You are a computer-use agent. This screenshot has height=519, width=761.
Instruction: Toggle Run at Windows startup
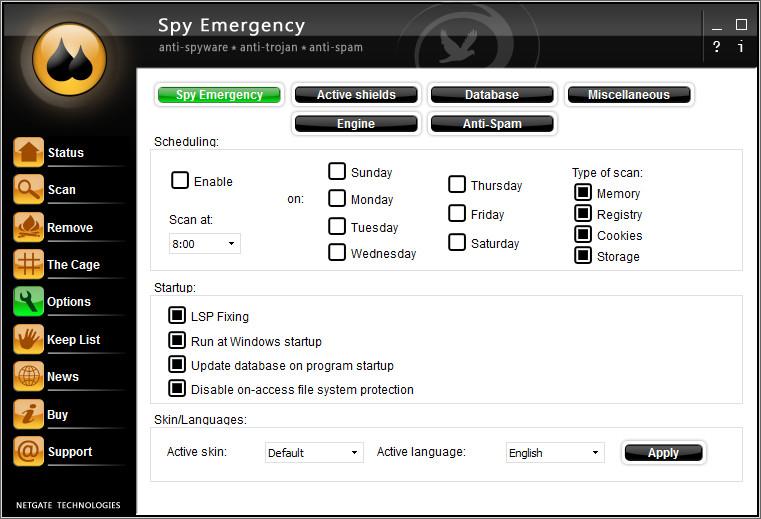coord(177,340)
